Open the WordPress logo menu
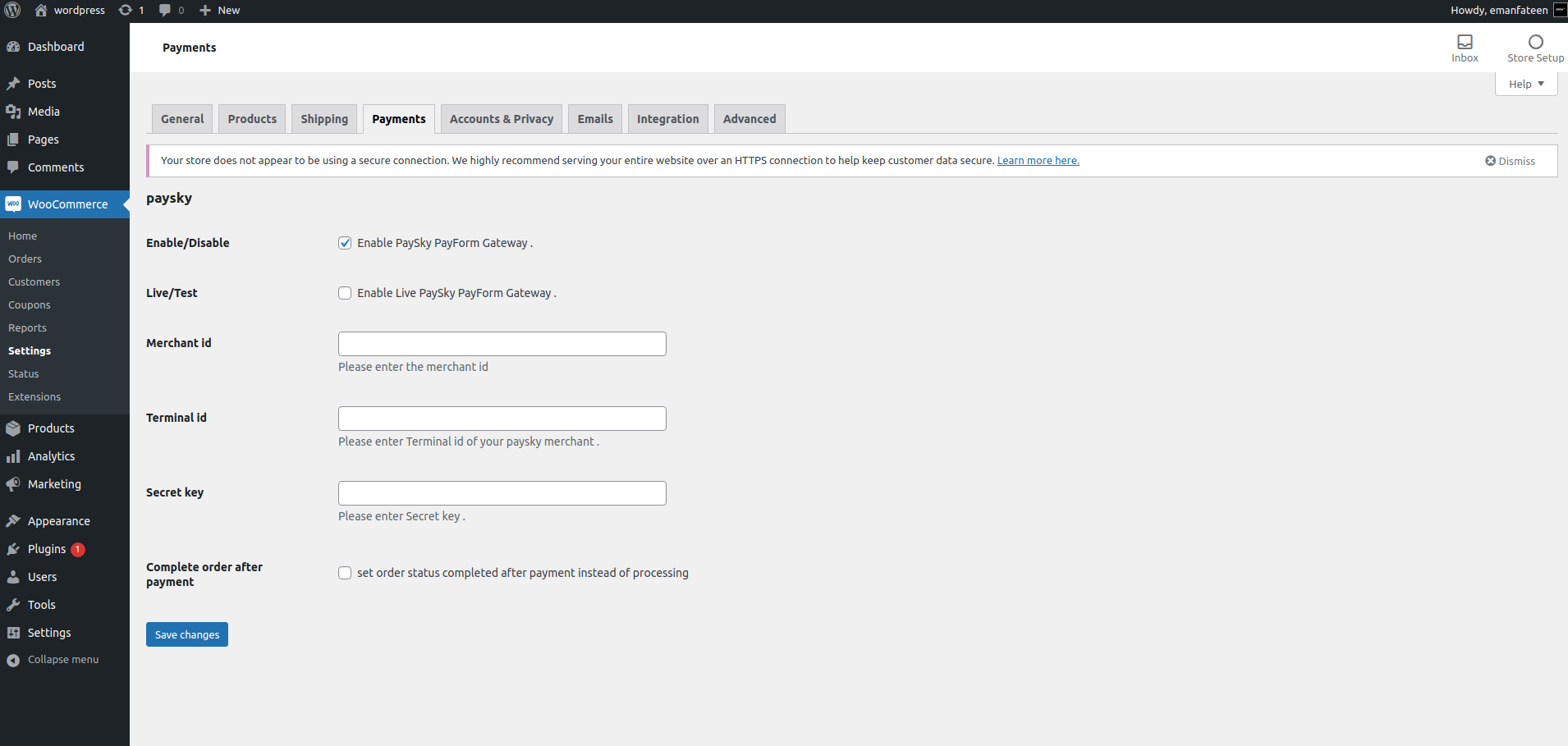 [x=12, y=10]
